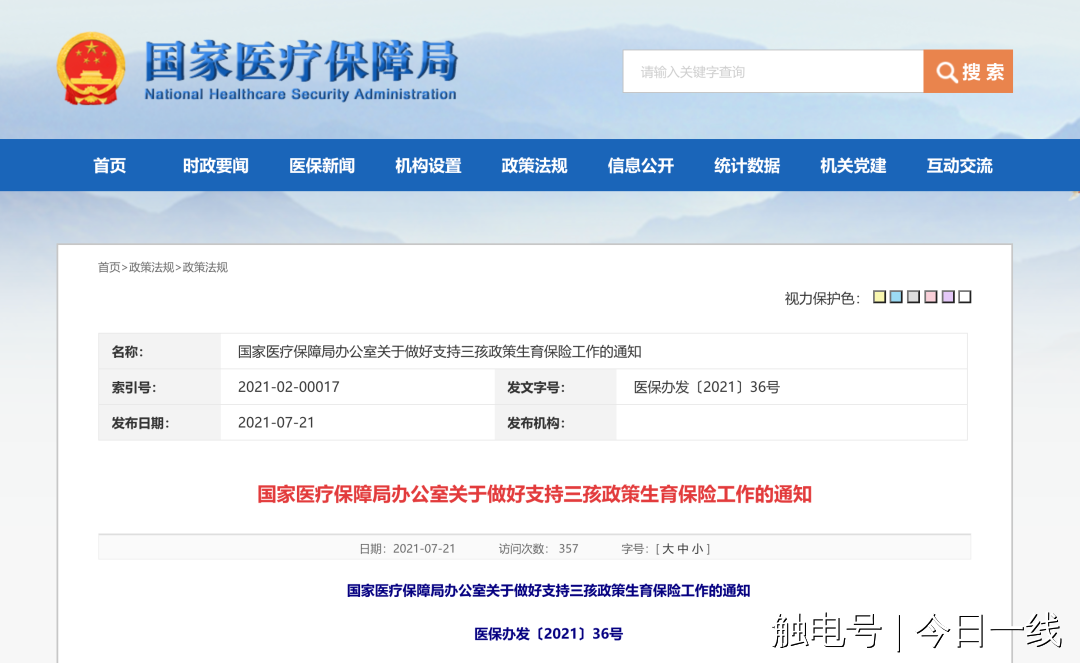The height and width of the screenshot is (663, 1080).
Task: Open the 政策法规 navigation item
Action: [534, 165]
